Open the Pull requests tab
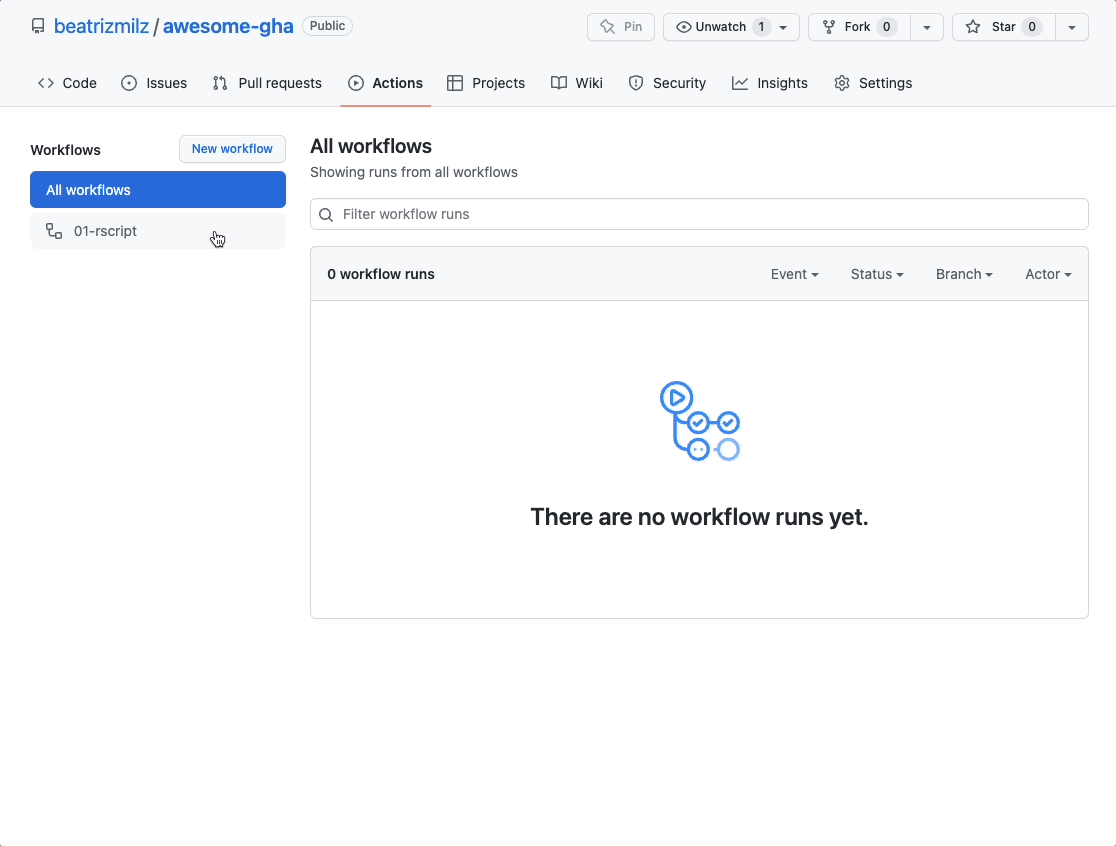 [x=267, y=83]
